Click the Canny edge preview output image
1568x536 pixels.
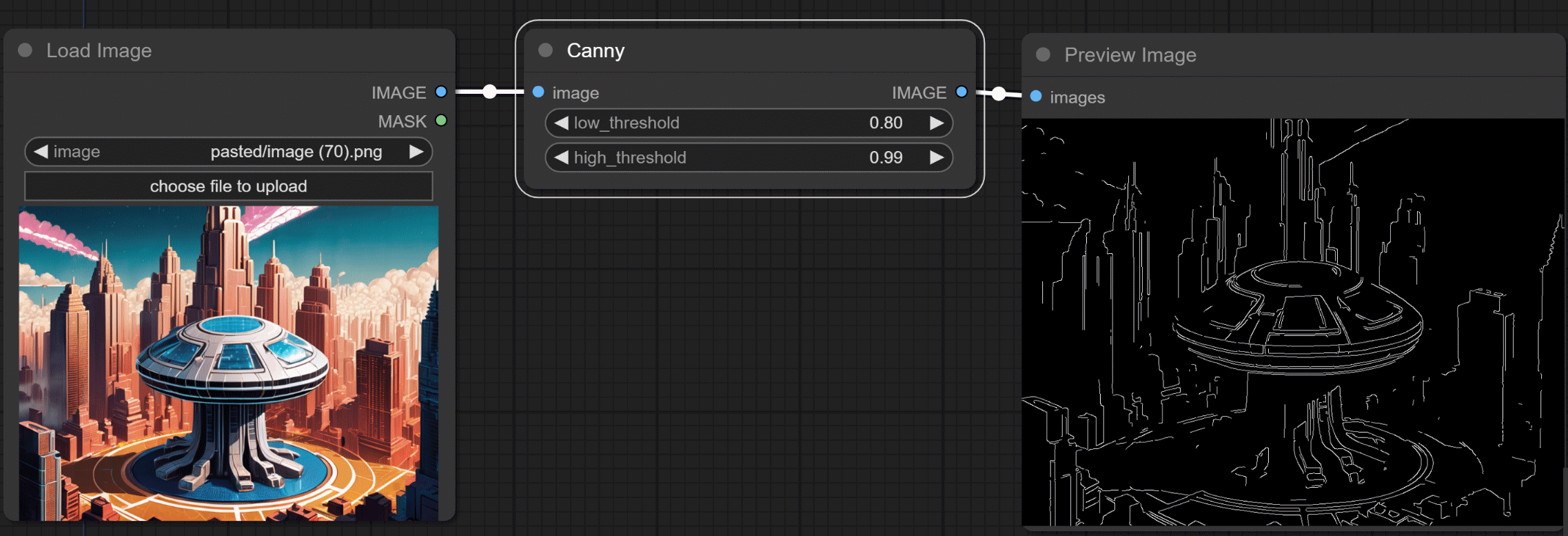point(1292,321)
